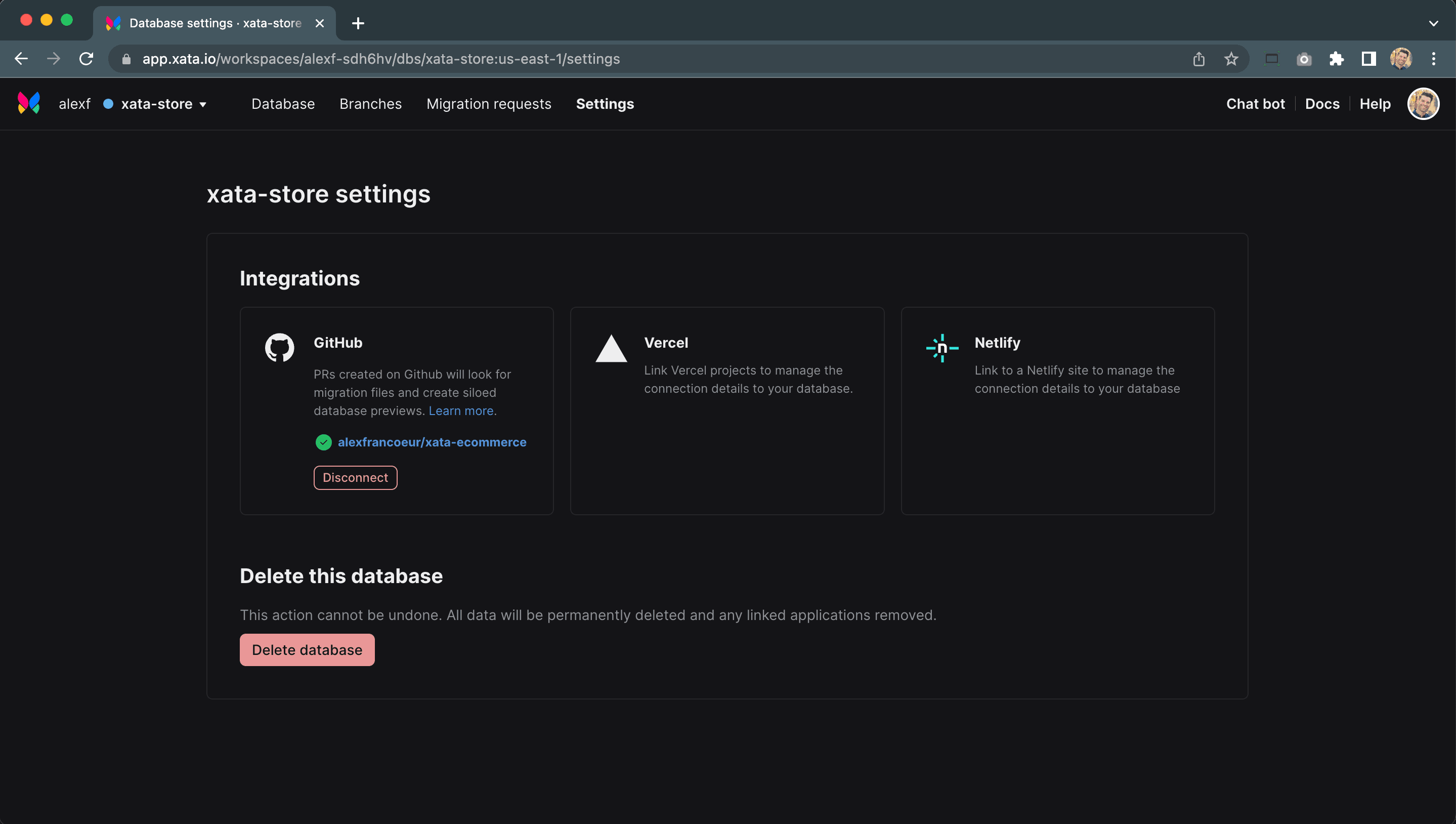Open the Chrome profile avatar in toolbar
1456x824 pixels.
[x=1401, y=59]
